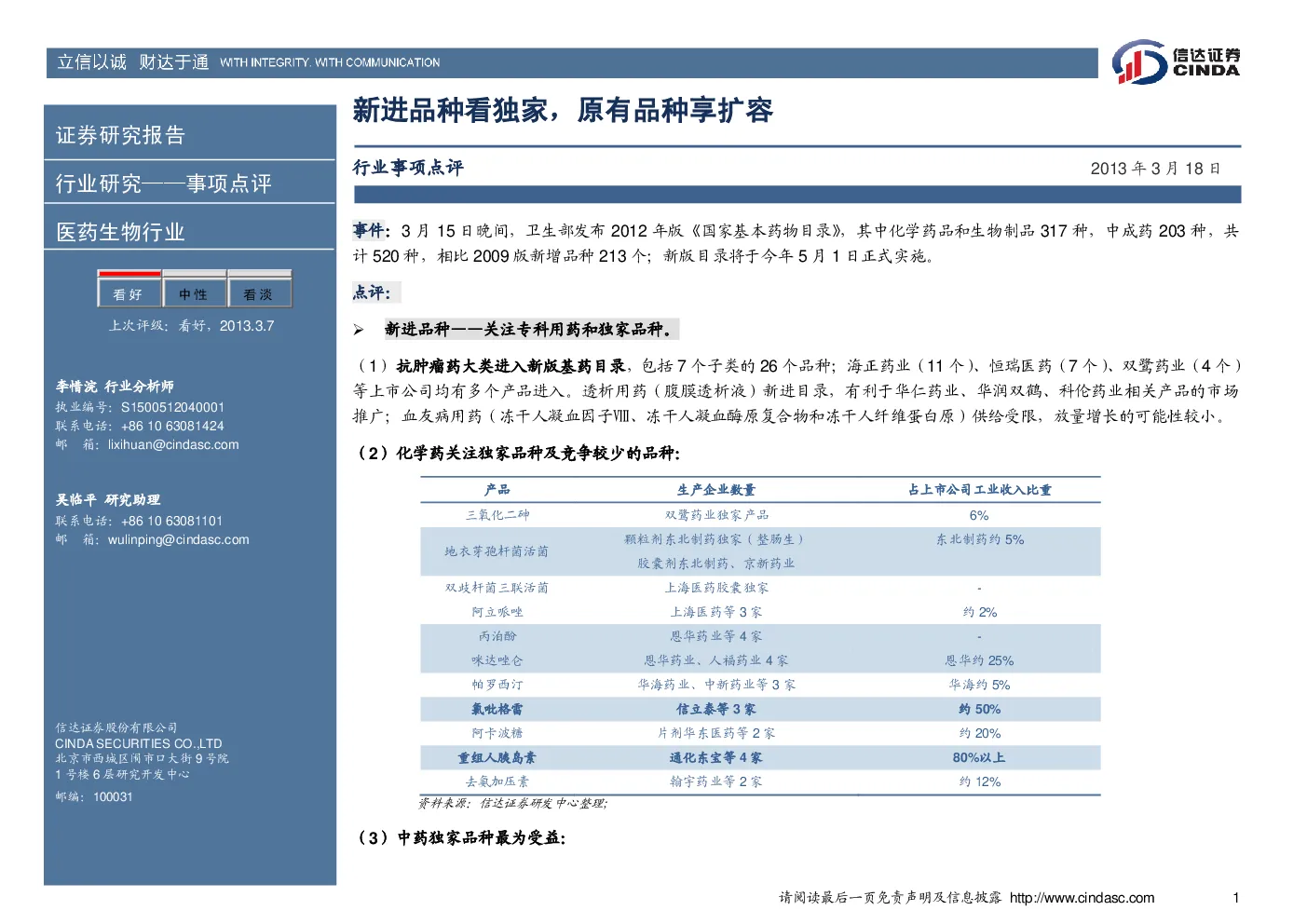Click table cell 重组人胰岛素

click(497, 757)
